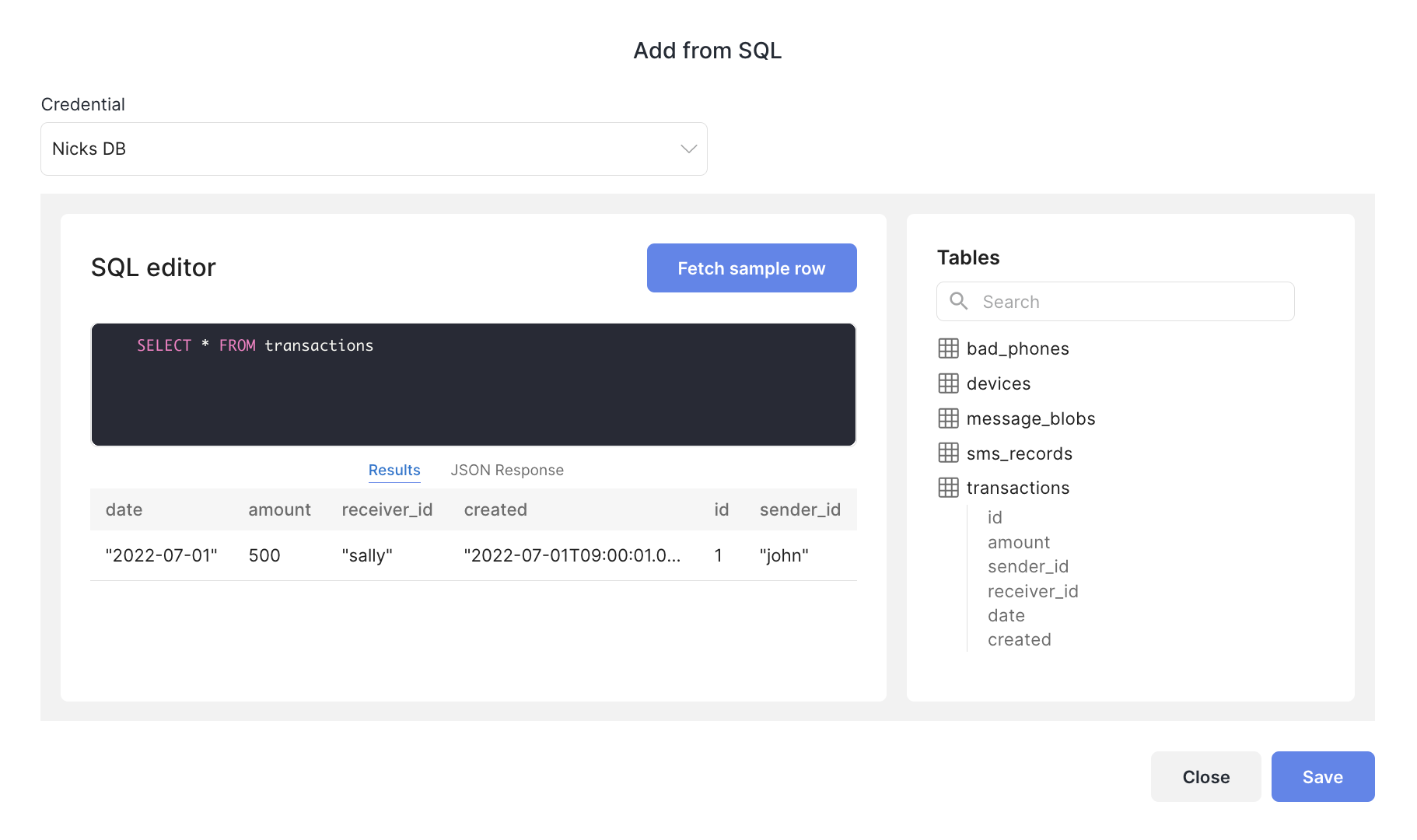Open the Credential dropdown chevron
The image size is (1417, 840).
pyautogui.click(x=688, y=149)
